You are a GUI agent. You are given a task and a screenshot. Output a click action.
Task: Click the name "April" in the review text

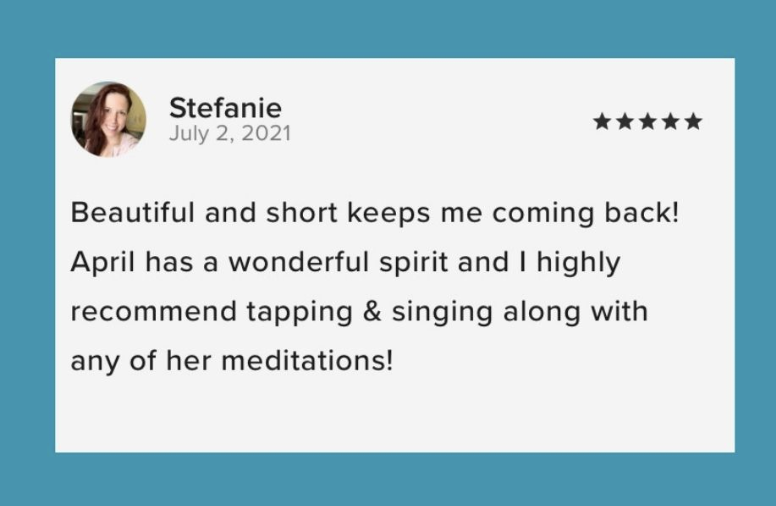[103, 262]
